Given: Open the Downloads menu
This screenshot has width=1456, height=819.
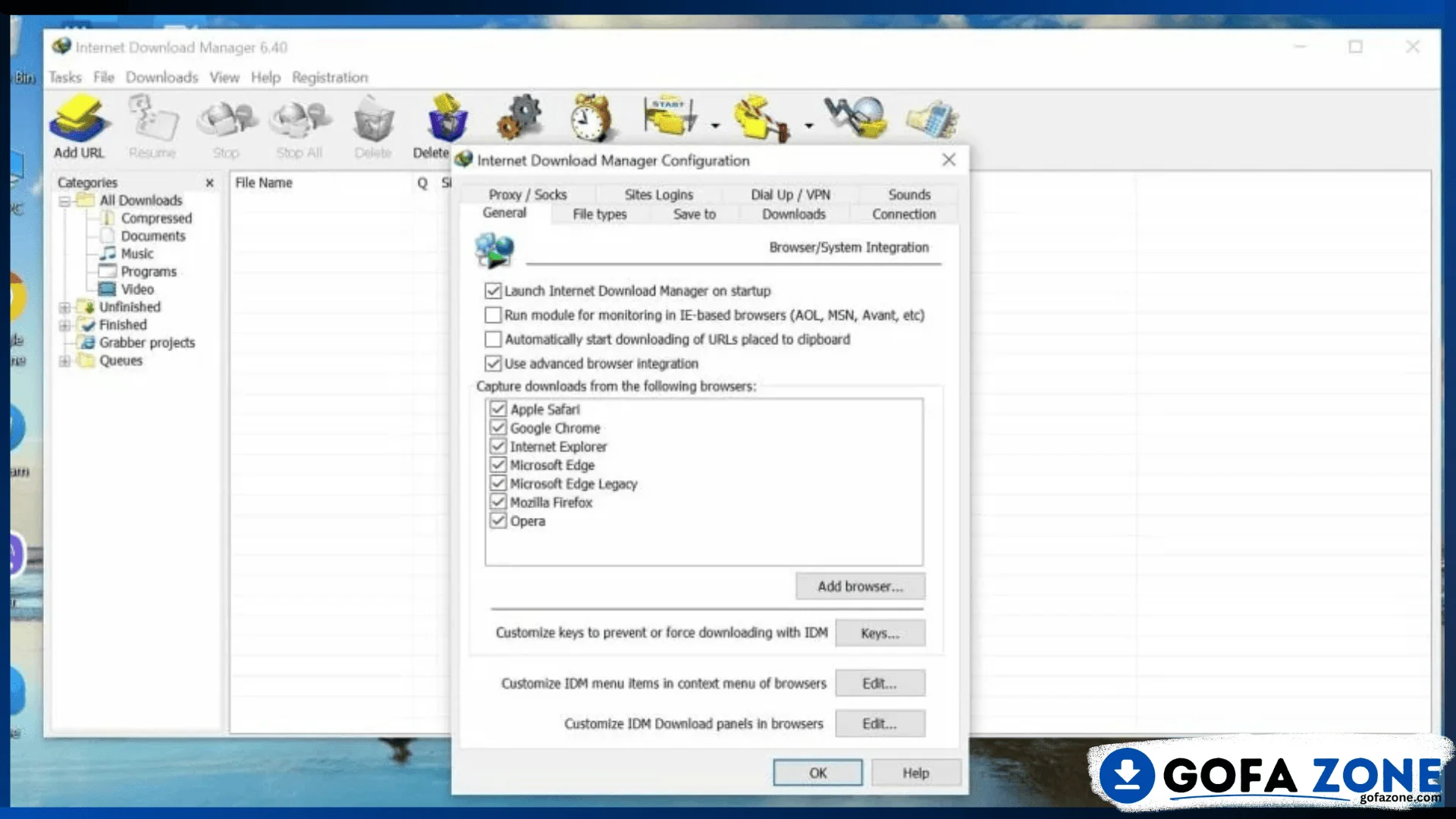Looking at the screenshot, I should point(162,77).
